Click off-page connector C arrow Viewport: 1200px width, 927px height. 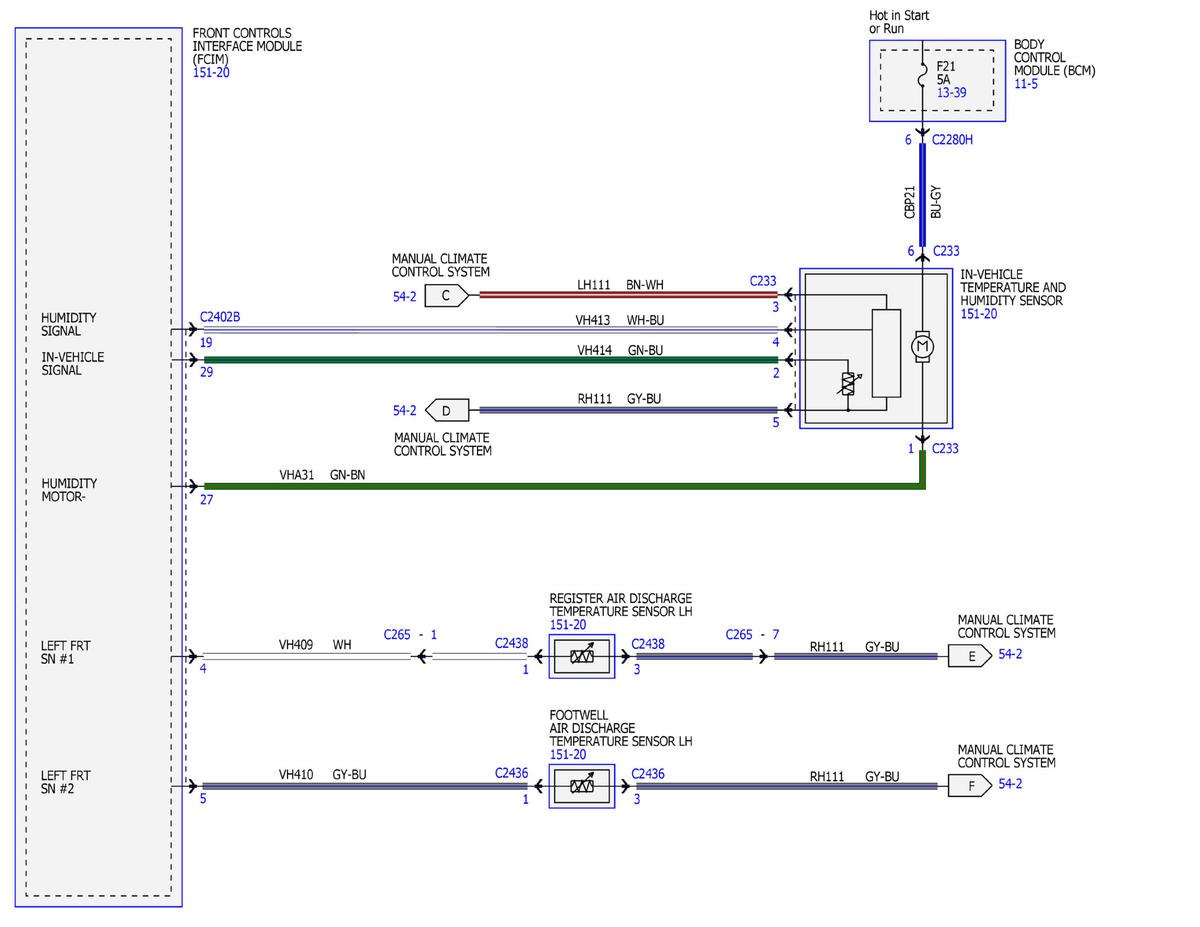tap(446, 295)
